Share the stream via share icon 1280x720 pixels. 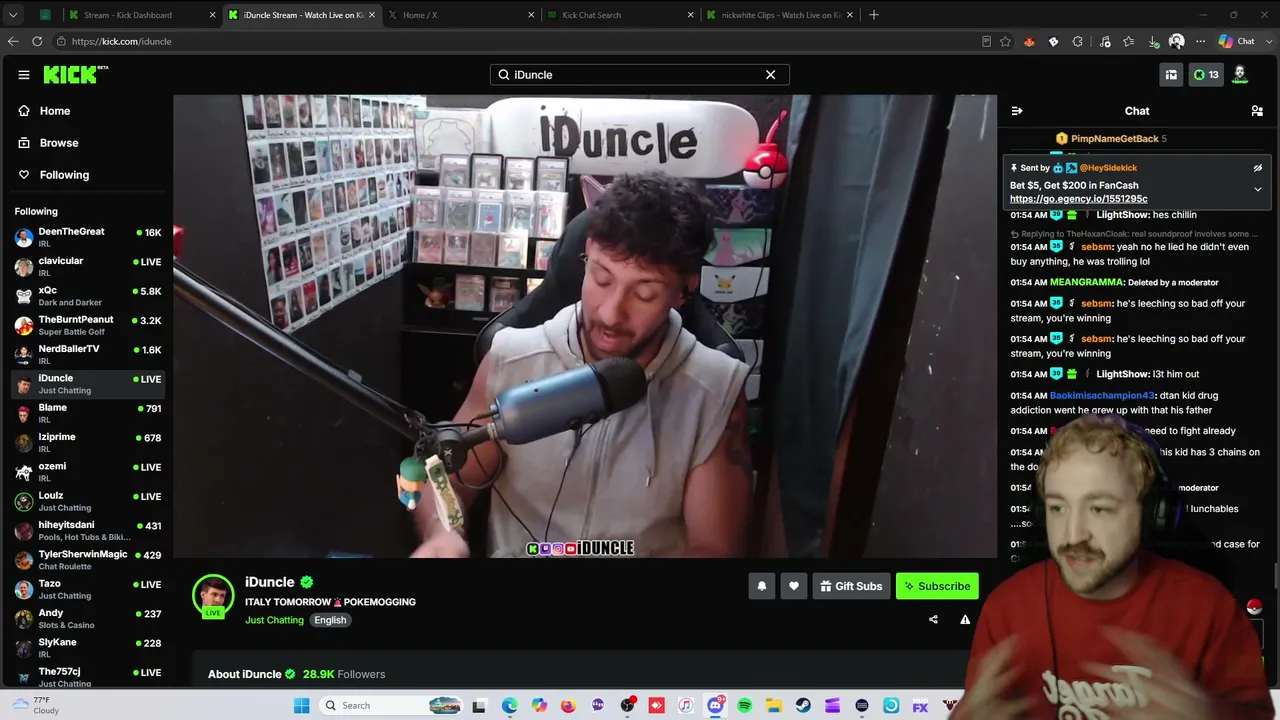point(933,620)
